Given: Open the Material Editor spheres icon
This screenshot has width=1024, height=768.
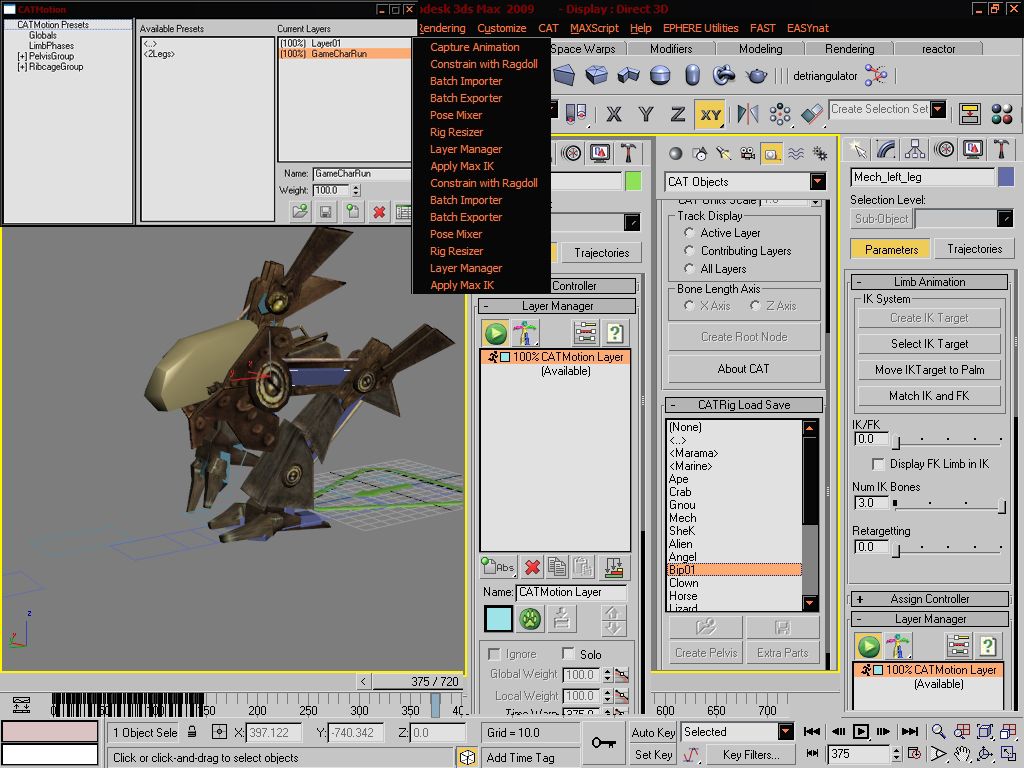Looking at the screenshot, I should click(1002, 114).
